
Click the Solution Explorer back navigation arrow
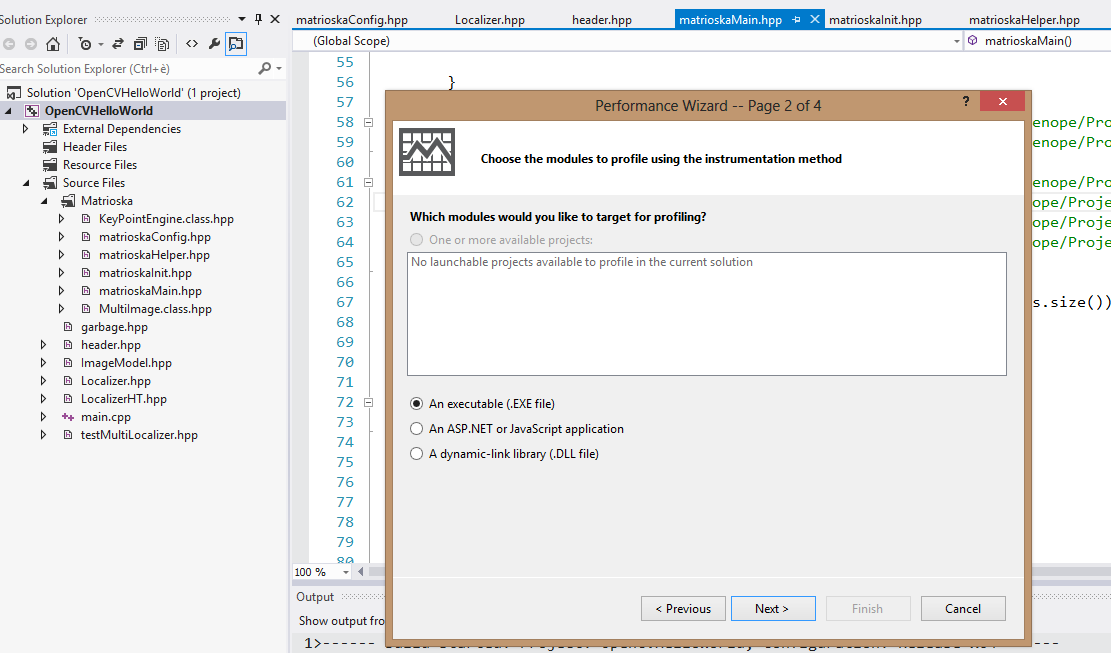pyautogui.click(x=9, y=44)
